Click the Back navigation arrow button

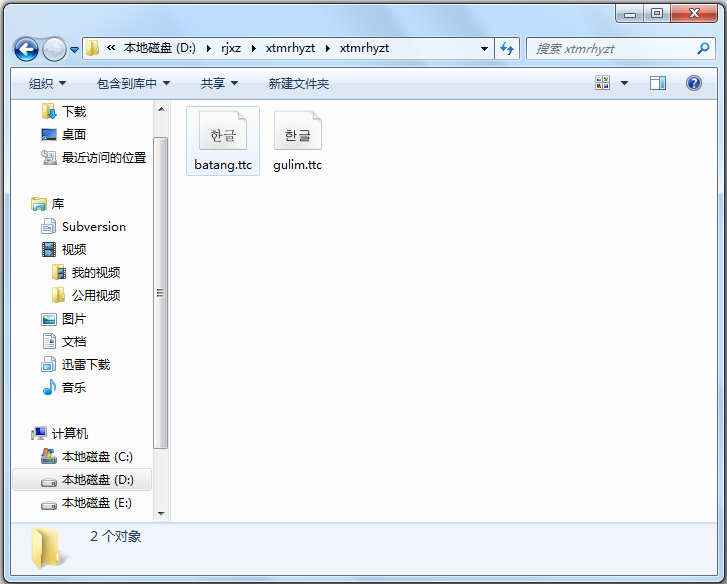pyautogui.click(x=26, y=48)
